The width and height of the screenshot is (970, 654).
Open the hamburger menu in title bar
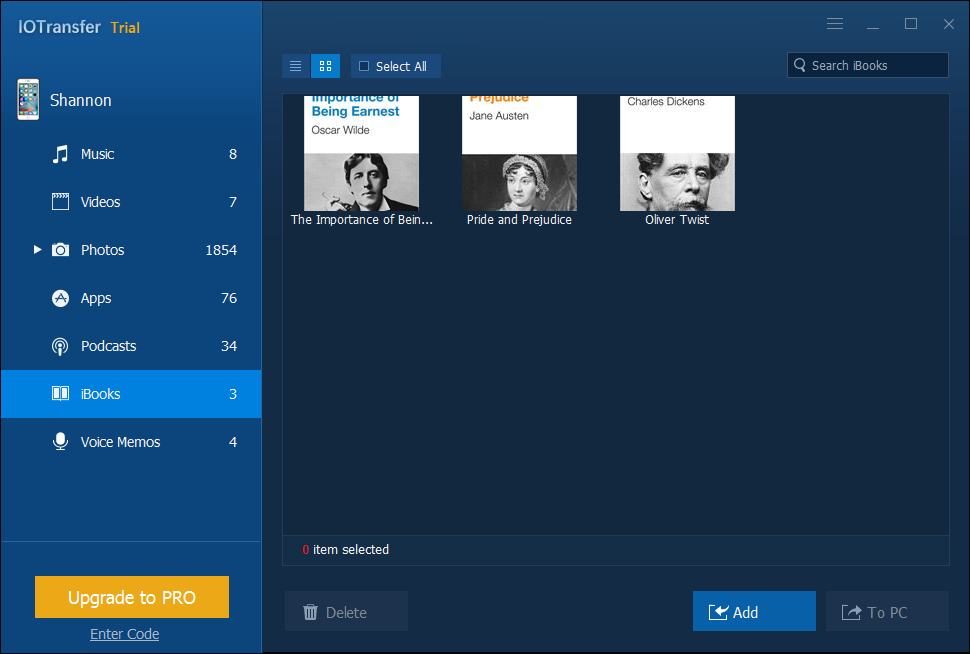pos(835,24)
